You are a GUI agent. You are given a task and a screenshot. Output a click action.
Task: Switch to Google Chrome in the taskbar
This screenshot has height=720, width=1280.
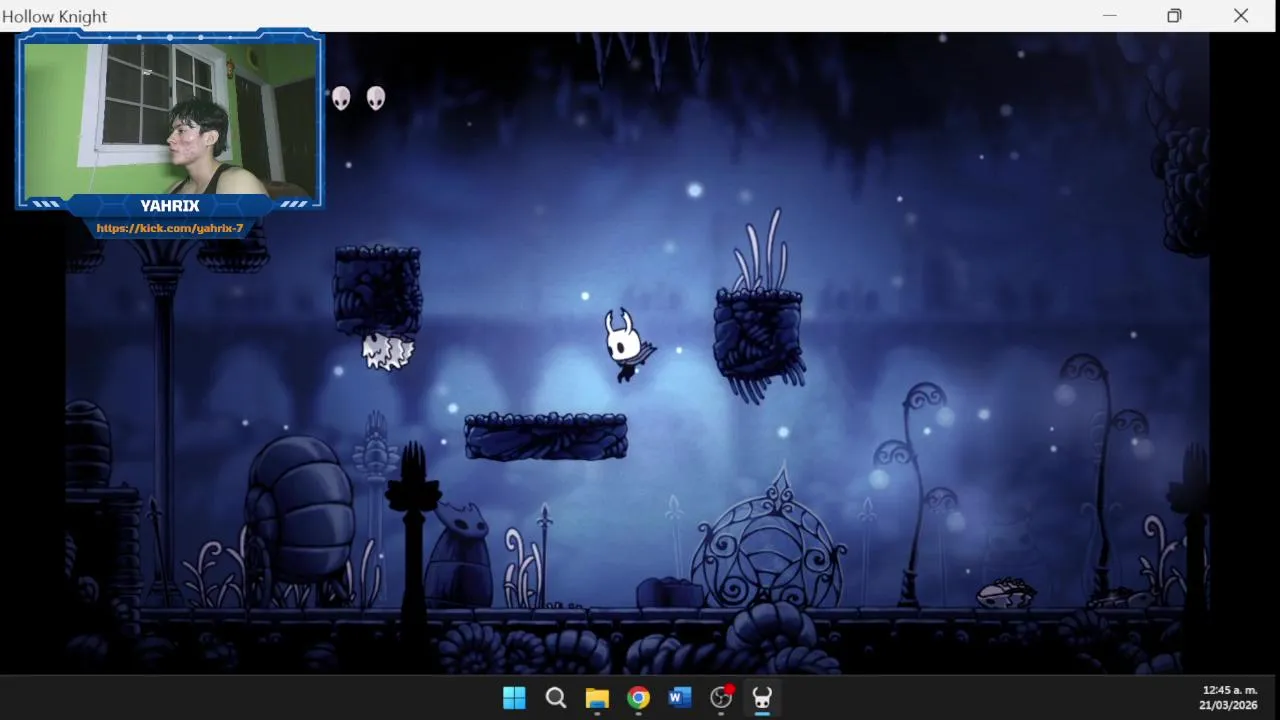point(638,698)
